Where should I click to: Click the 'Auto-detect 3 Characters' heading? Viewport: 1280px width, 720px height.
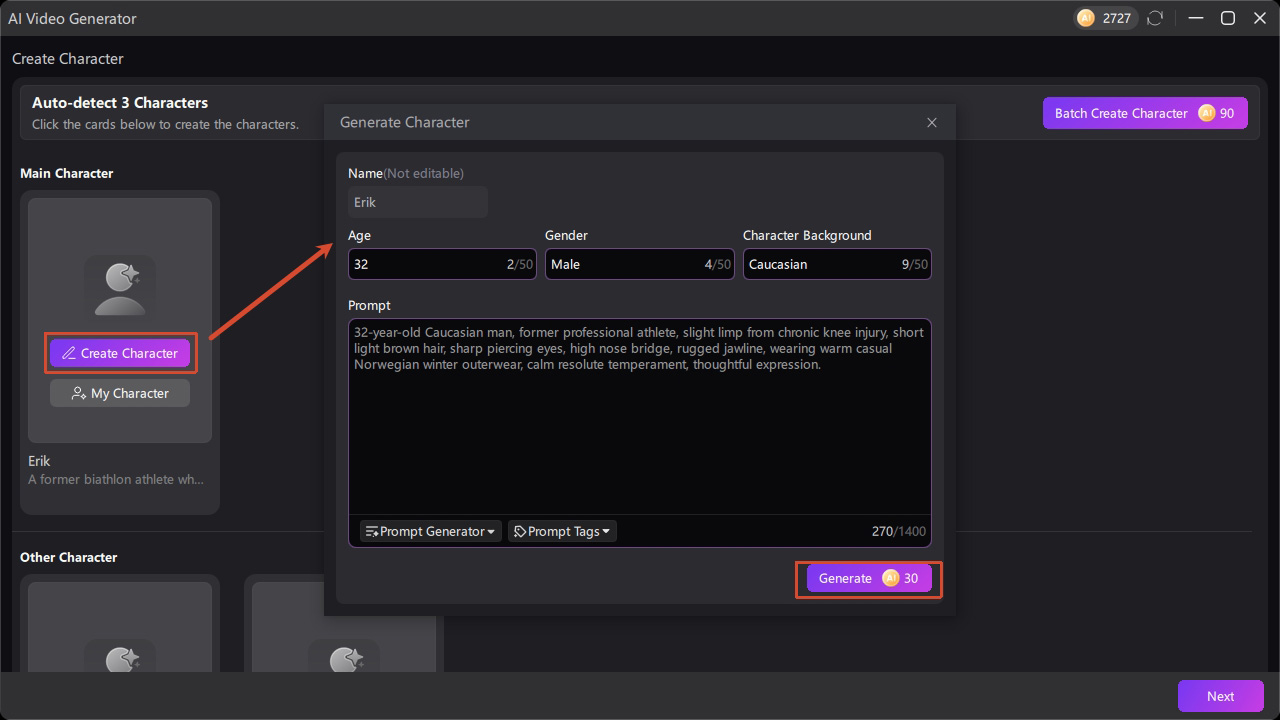(x=120, y=102)
